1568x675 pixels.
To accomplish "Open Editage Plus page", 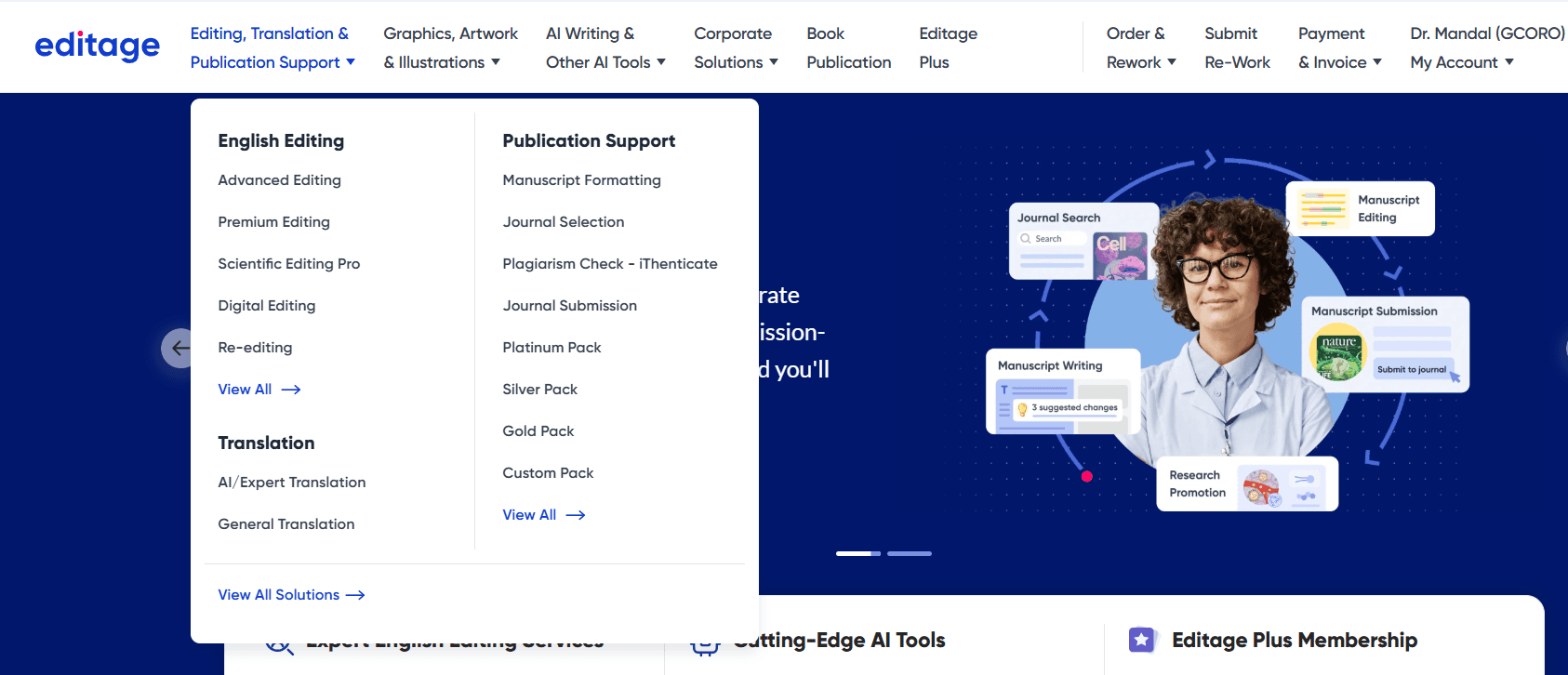I will [x=948, y=47].
